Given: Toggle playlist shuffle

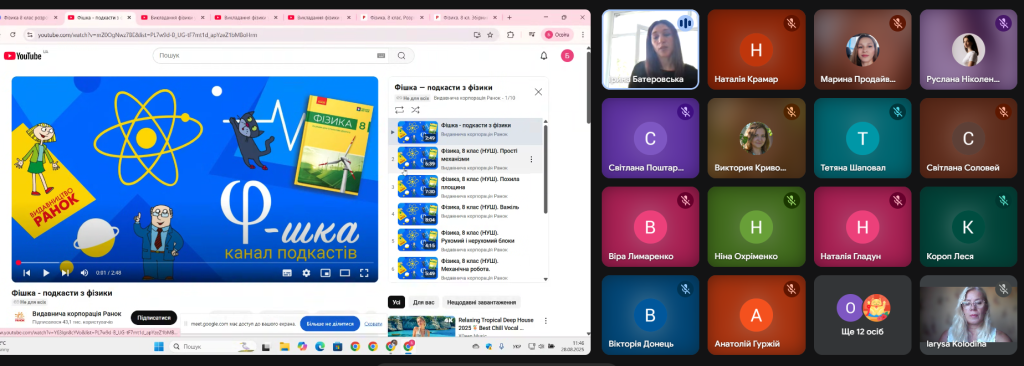Looking at the screenshot, I should 415,110.
